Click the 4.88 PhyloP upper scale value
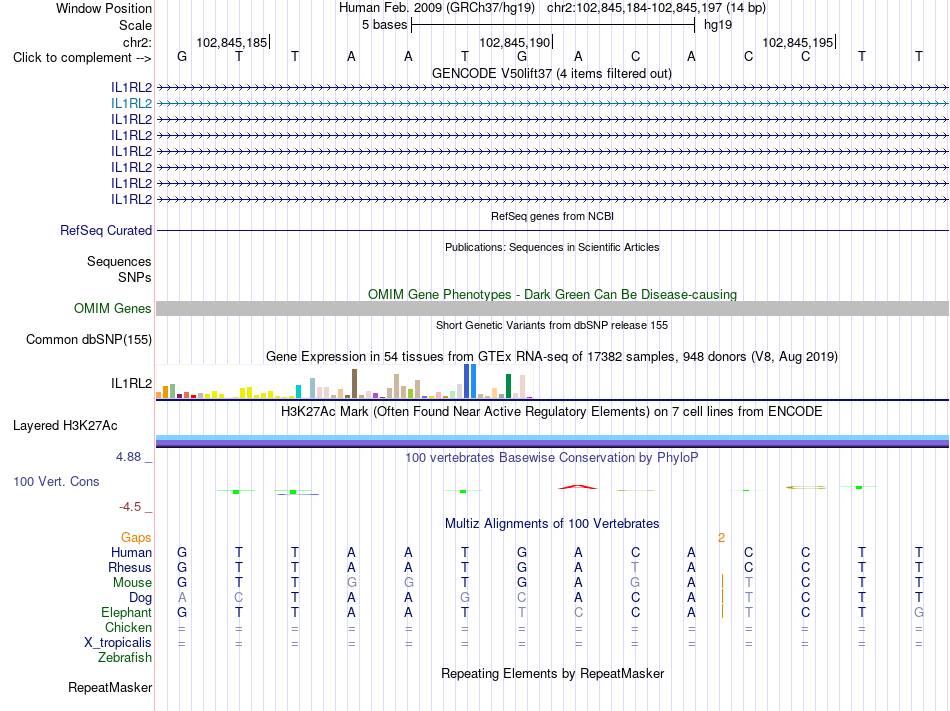950x711 pixels. point(128,457)
